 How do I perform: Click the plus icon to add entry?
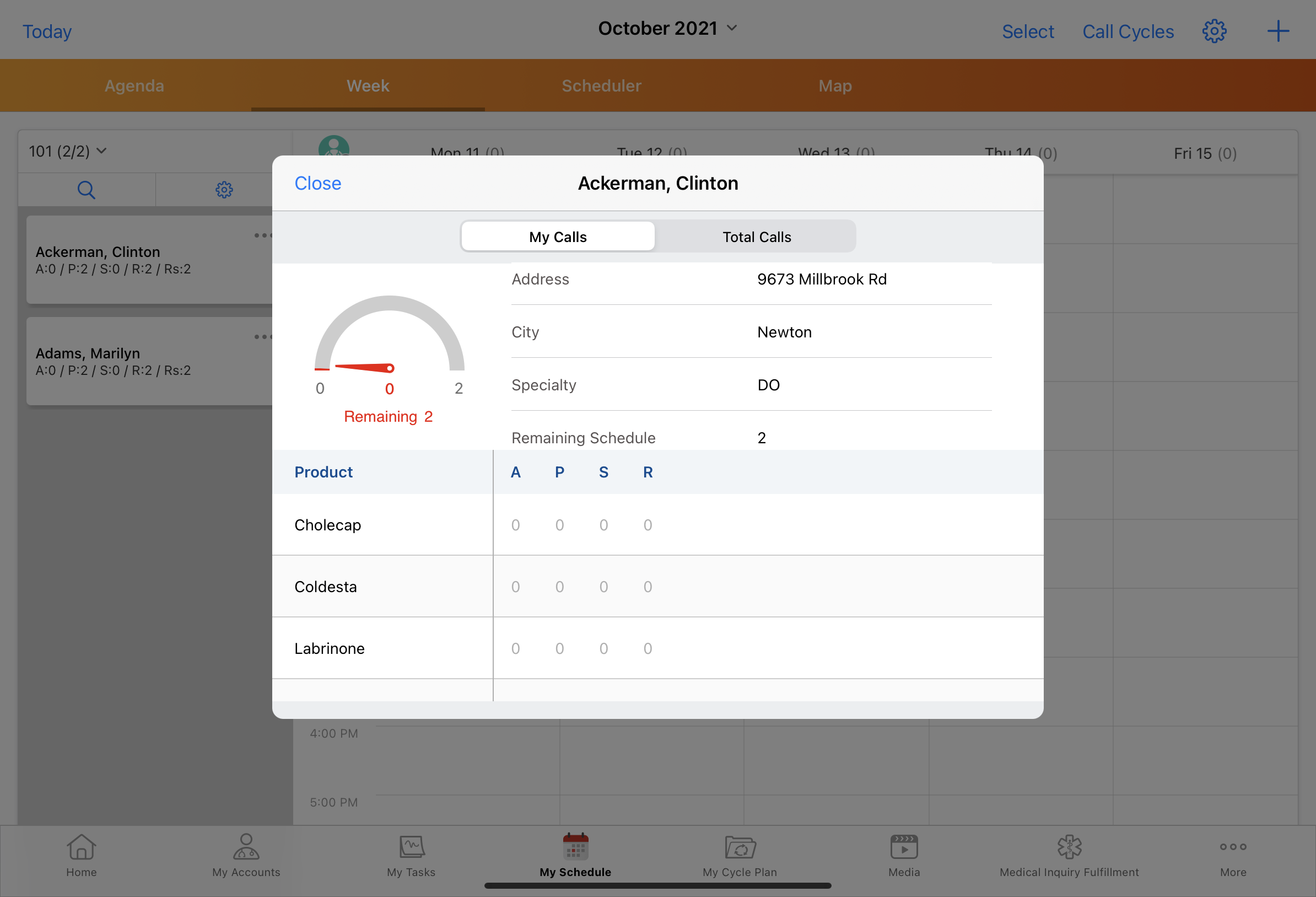[1277, 31]
